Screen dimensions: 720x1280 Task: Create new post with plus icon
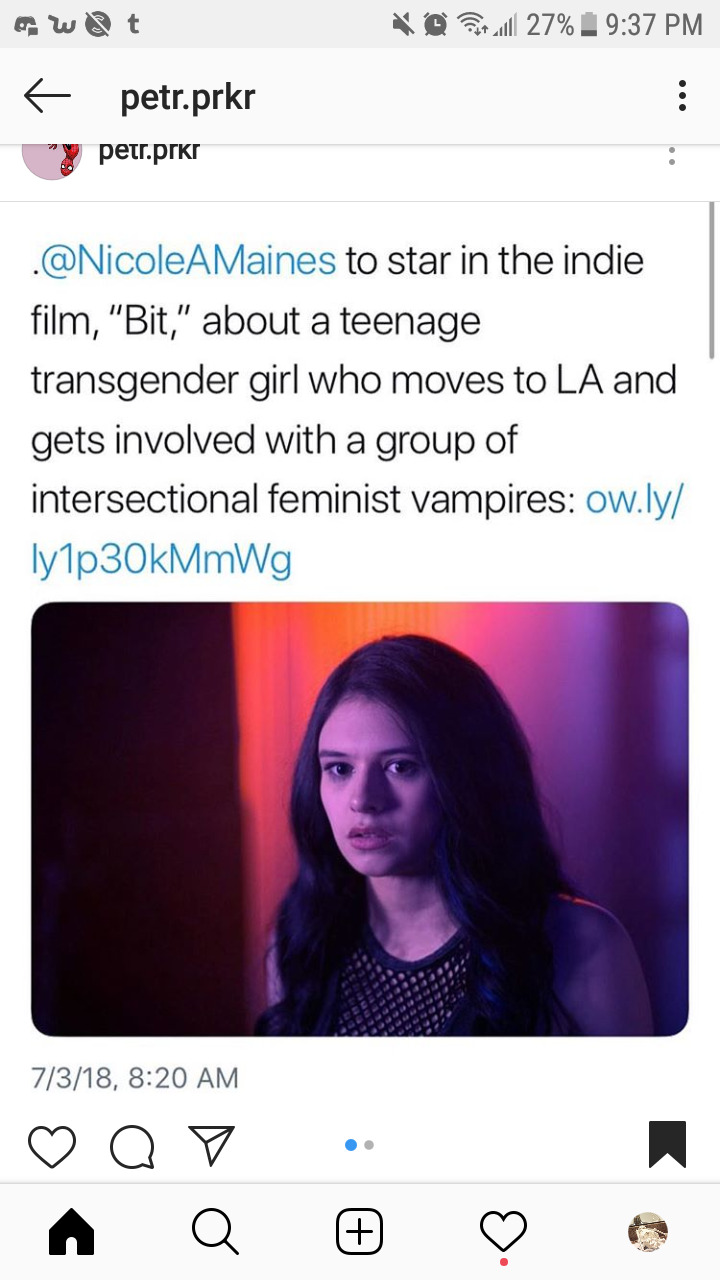pyautogui.click(x=359, y=1232)
